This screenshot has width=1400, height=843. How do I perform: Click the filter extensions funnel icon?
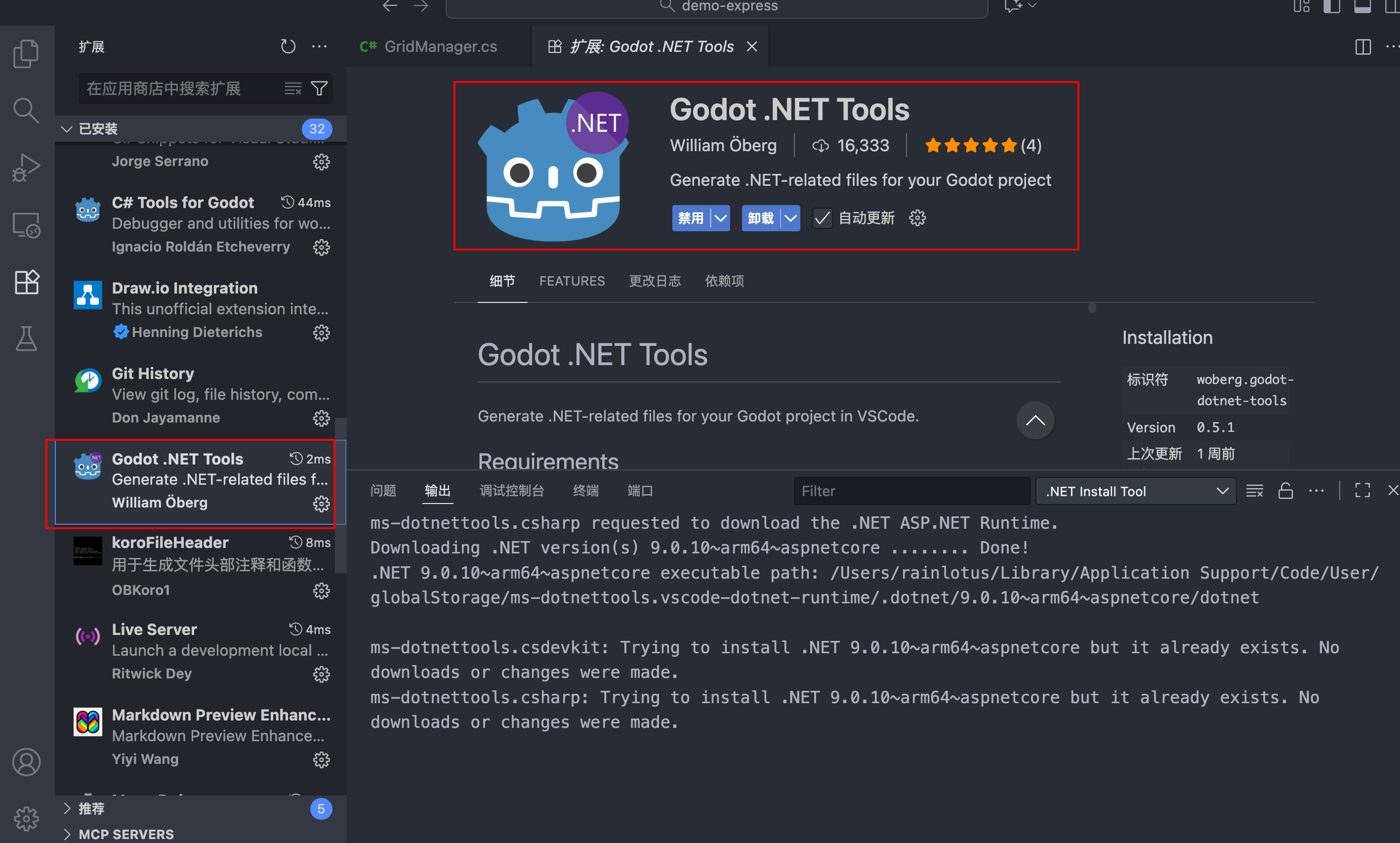(x=320, y=88)
